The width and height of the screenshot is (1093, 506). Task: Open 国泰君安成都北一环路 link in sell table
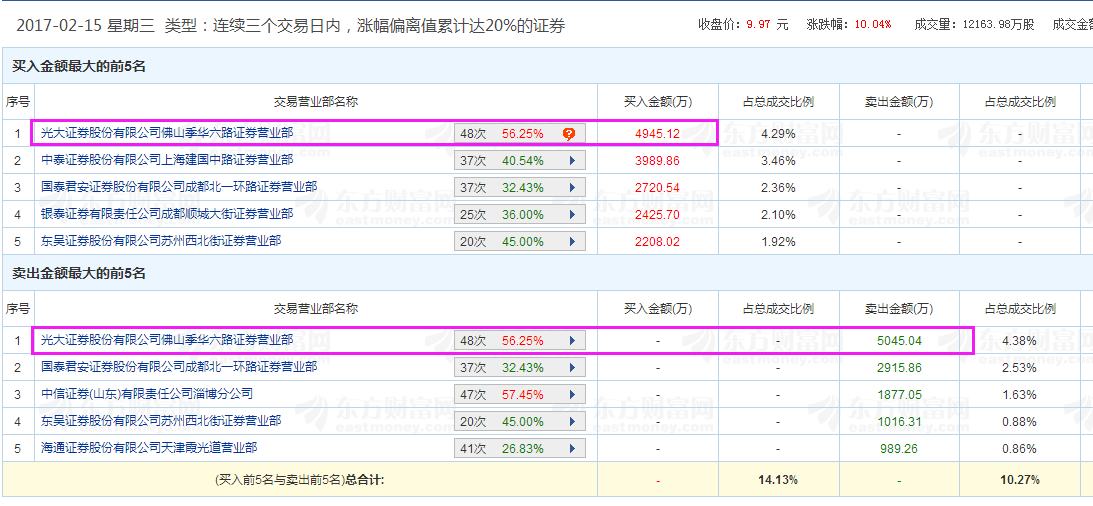[179, 367]
